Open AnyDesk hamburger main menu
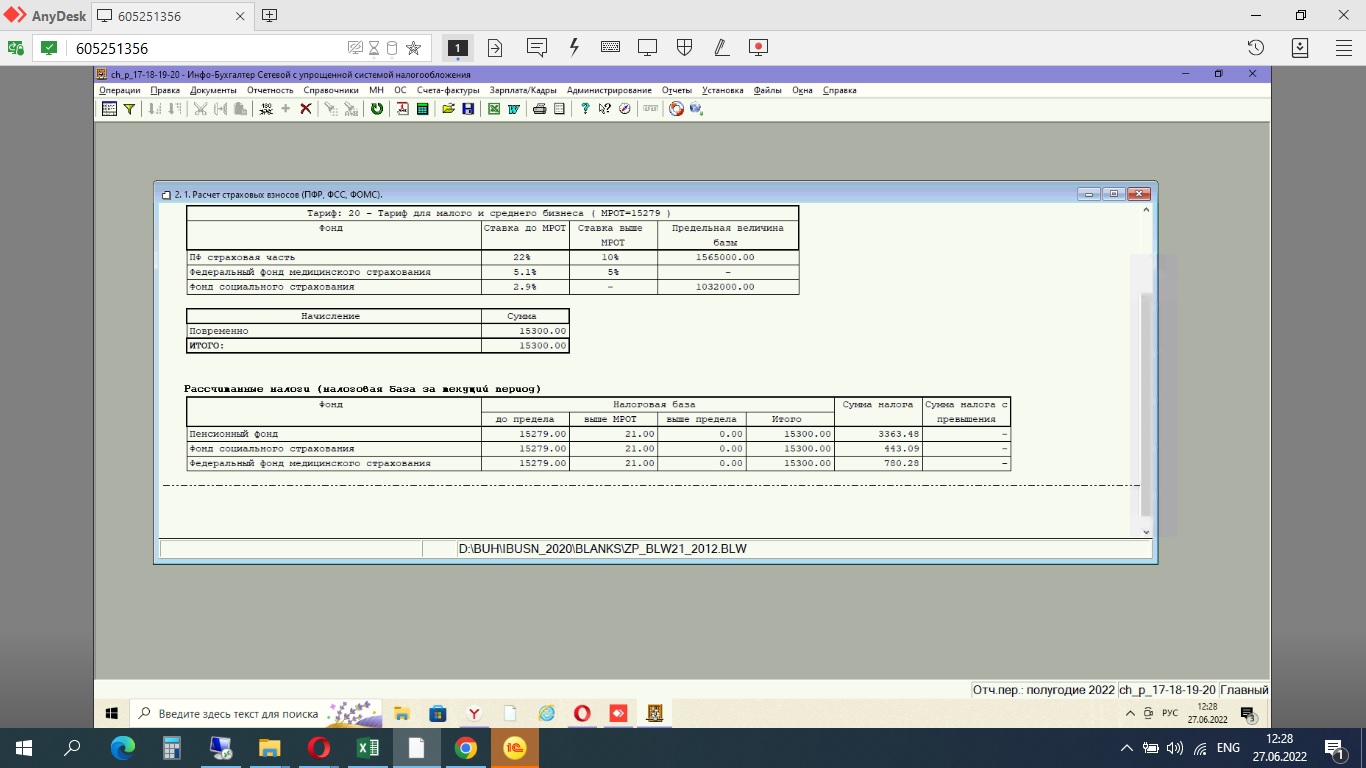The height and width of the screenshot is (768, 1366). [1344, 47]
